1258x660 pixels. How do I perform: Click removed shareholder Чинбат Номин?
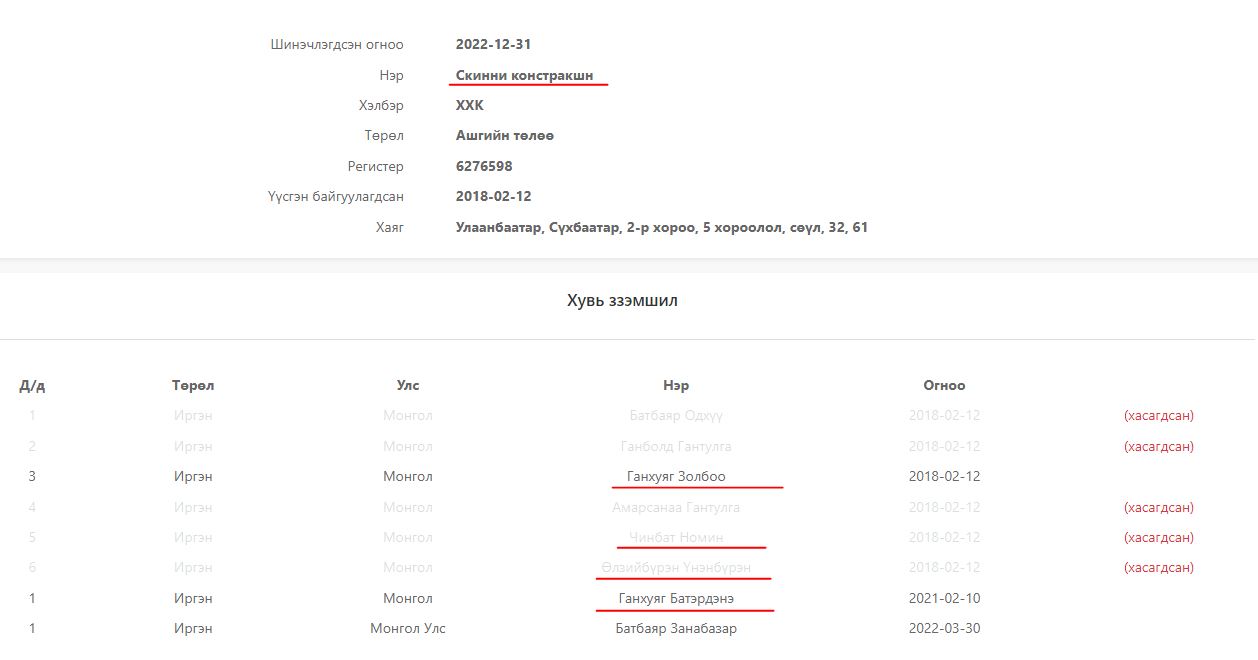pyautogui.click(x=676, y=537)
